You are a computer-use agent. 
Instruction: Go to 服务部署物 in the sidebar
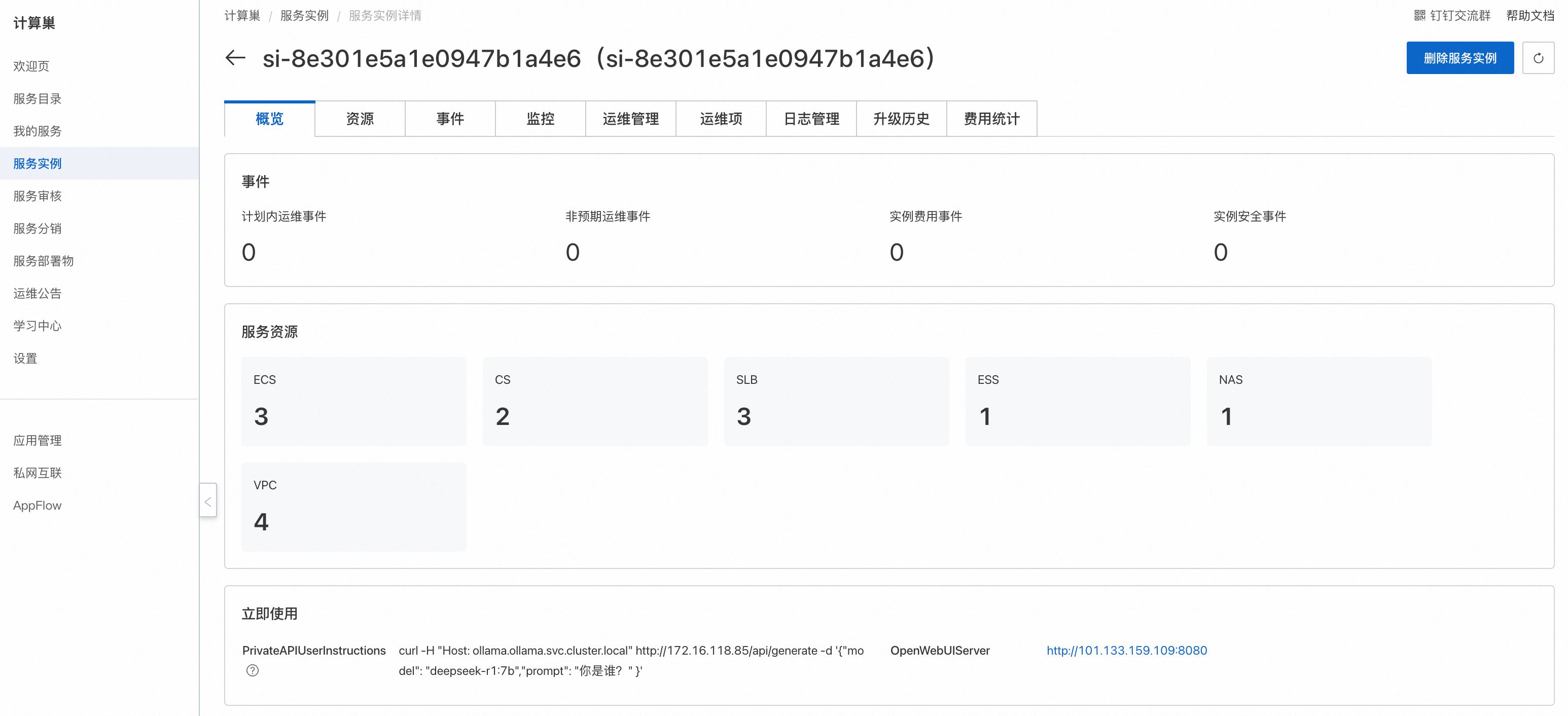pos(43,261)
